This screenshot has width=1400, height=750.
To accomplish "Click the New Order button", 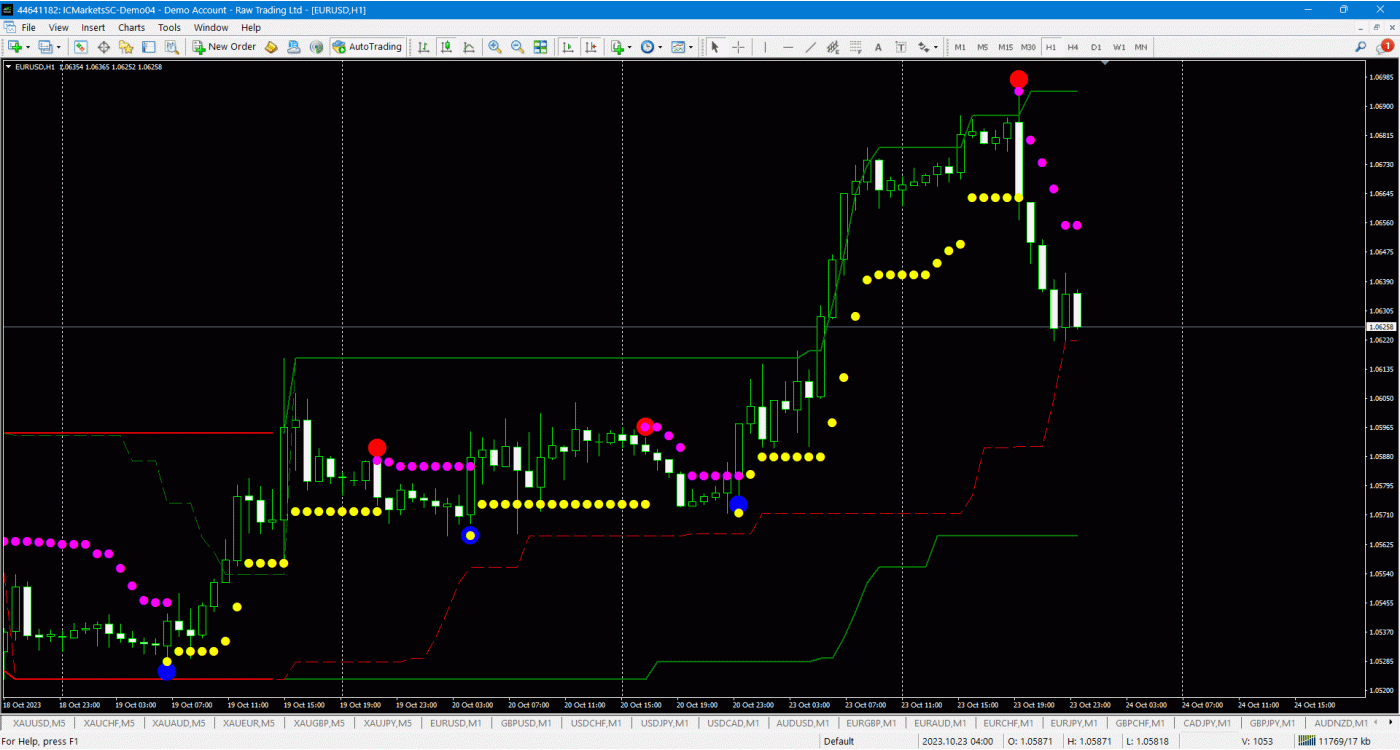I will click(224, 47).
